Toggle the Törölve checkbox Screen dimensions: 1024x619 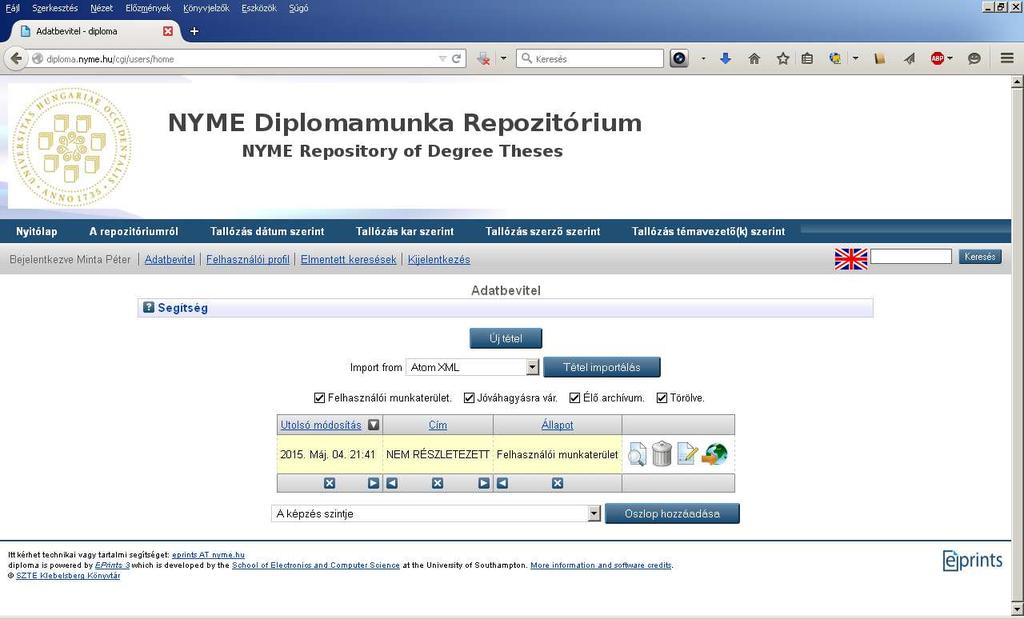[662, 398]
